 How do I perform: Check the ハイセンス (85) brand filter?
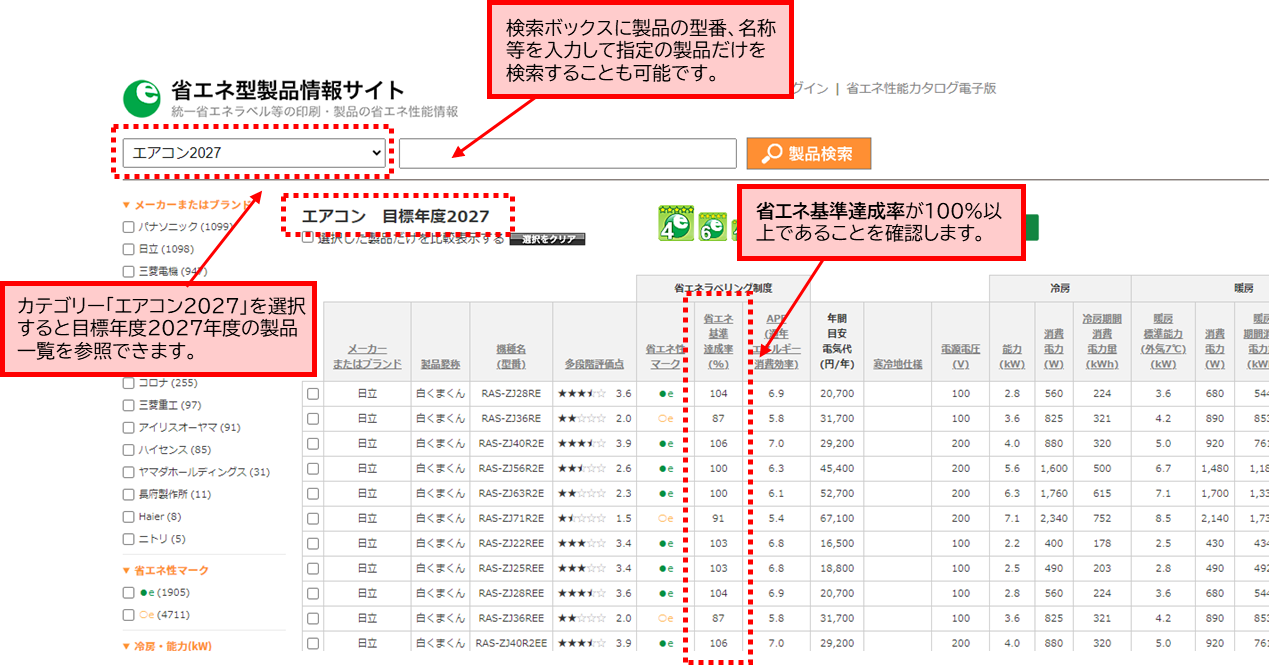click(x=128, y=450)
